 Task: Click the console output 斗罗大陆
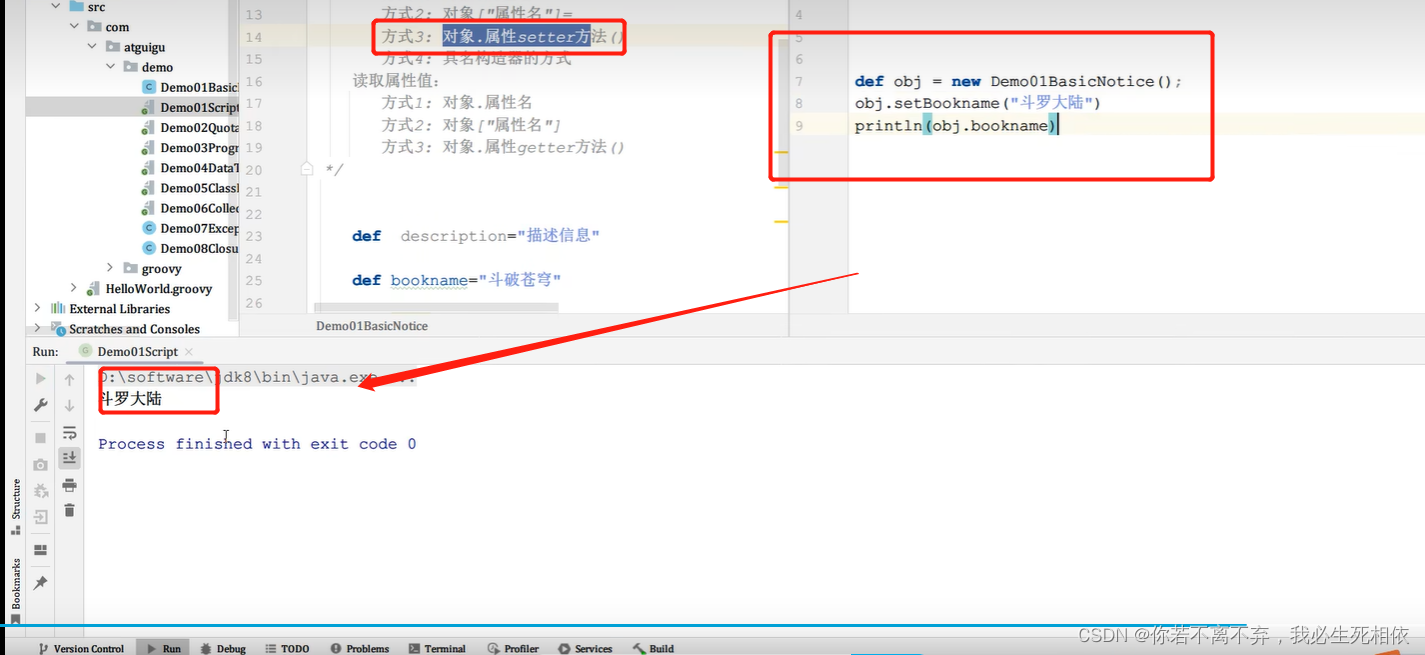pos(131,399)
